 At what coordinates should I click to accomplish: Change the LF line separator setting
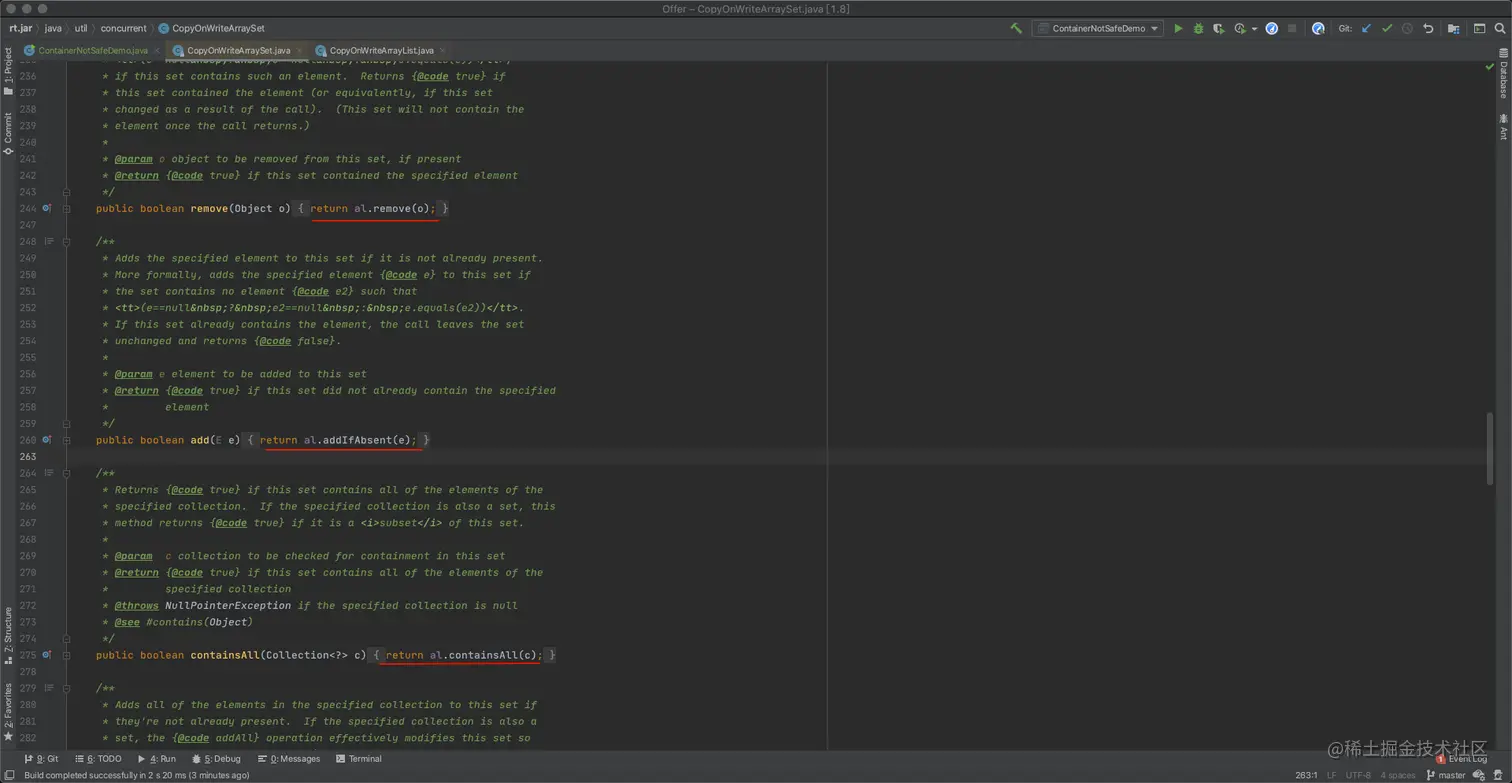(x=1331, y=775)
